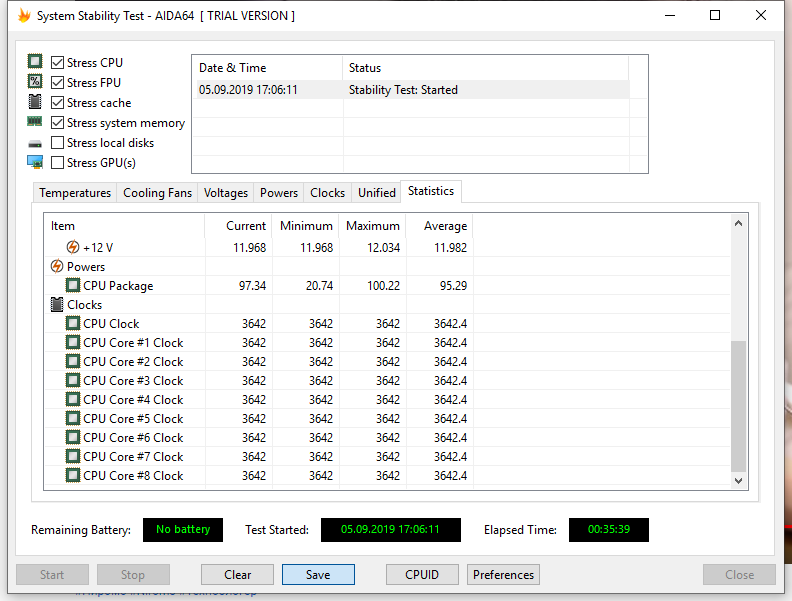Click the Minimum column header
Viewport: 792px width, 601px height.
click(x=306, y=226)
